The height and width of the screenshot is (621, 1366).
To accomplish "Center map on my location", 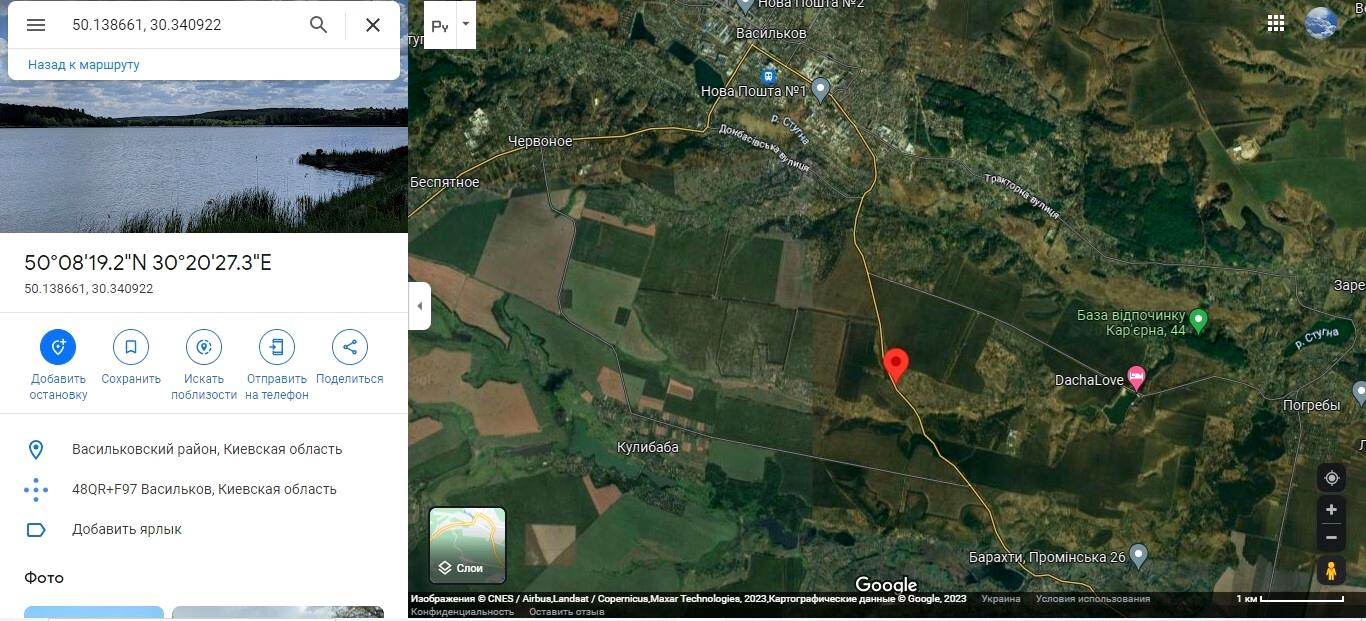I will point(1331,478).
